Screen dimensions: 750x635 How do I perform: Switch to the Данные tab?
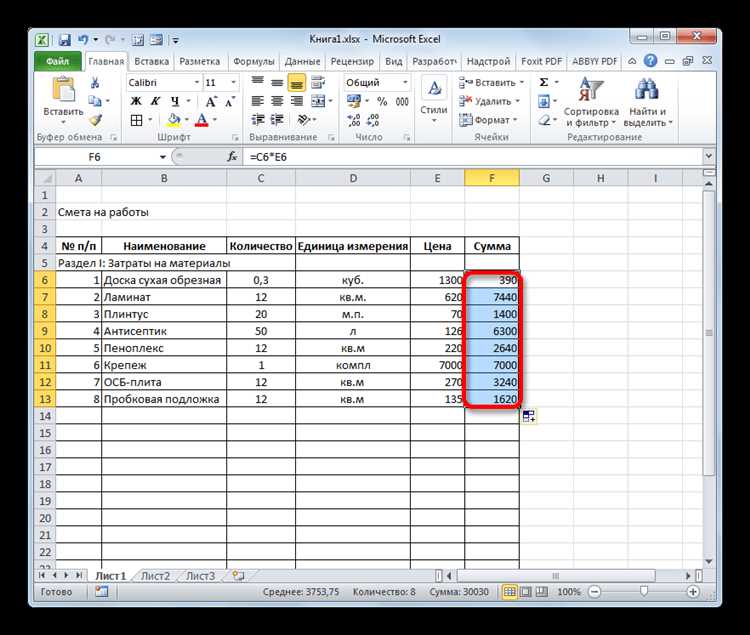point(302,61)
